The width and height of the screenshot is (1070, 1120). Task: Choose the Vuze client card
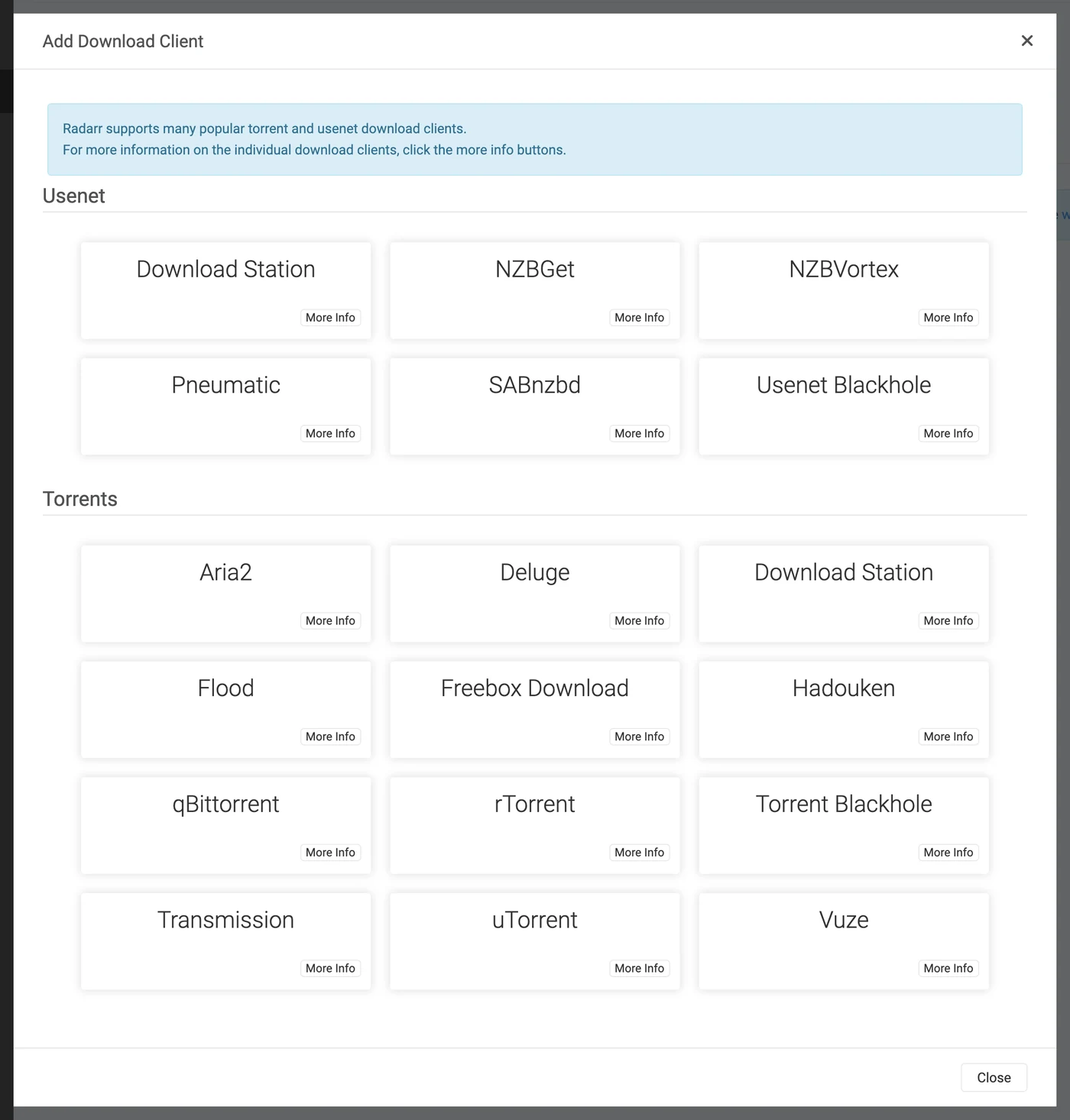(844, 941)
